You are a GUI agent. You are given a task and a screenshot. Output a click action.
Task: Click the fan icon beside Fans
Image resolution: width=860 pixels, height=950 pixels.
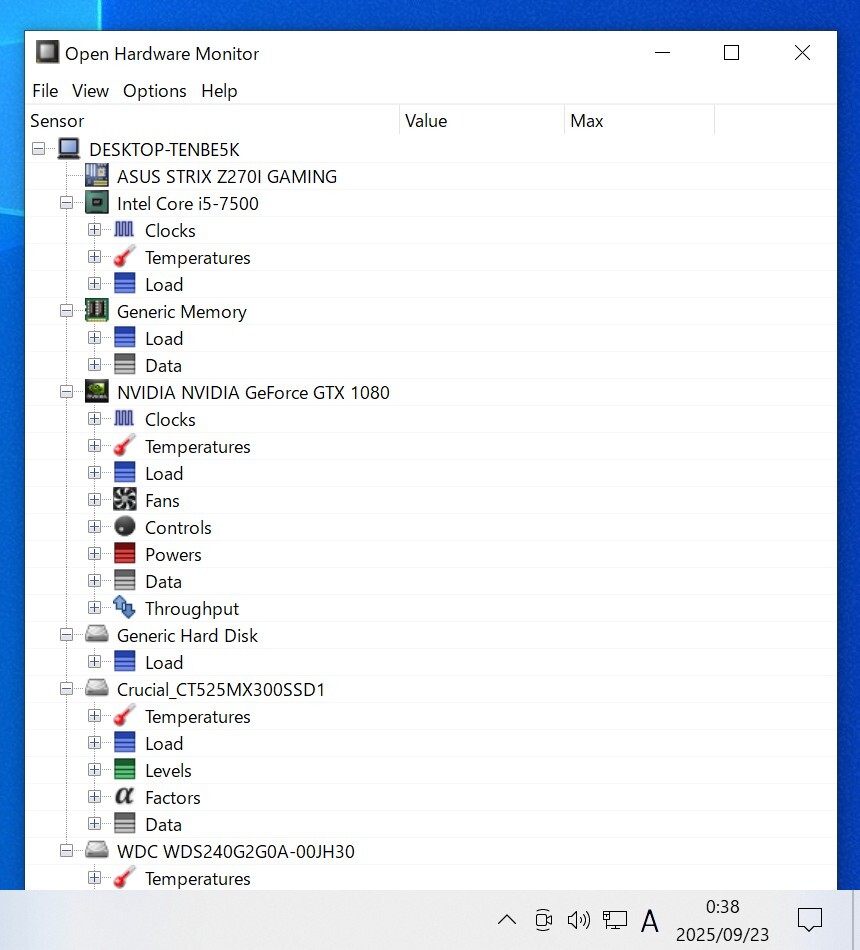[x=125, y=500]
